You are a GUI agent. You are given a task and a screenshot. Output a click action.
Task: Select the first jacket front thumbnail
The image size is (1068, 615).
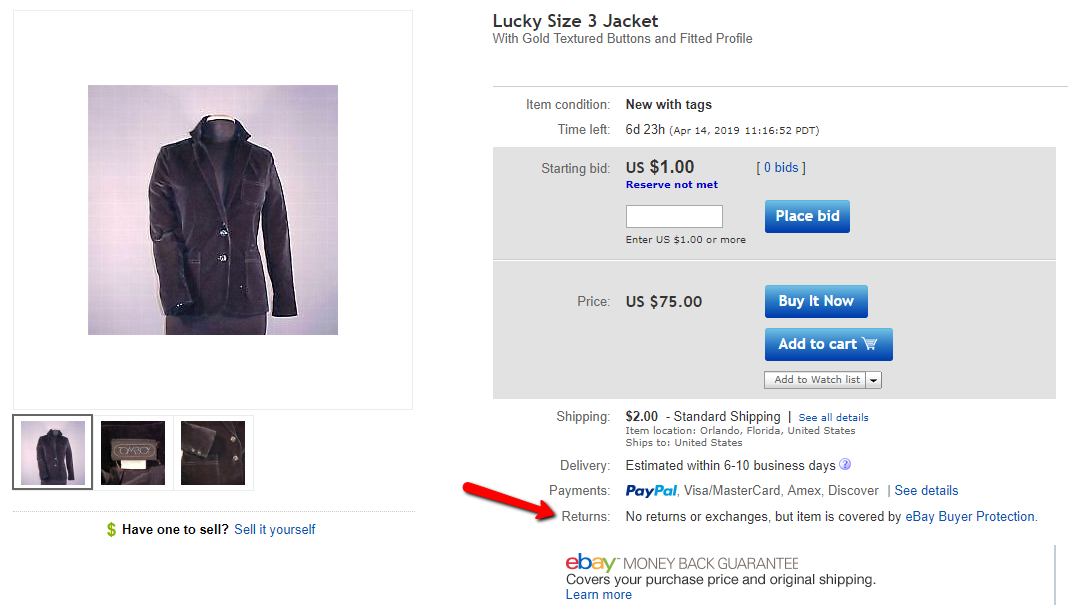(x=52, y=452)
